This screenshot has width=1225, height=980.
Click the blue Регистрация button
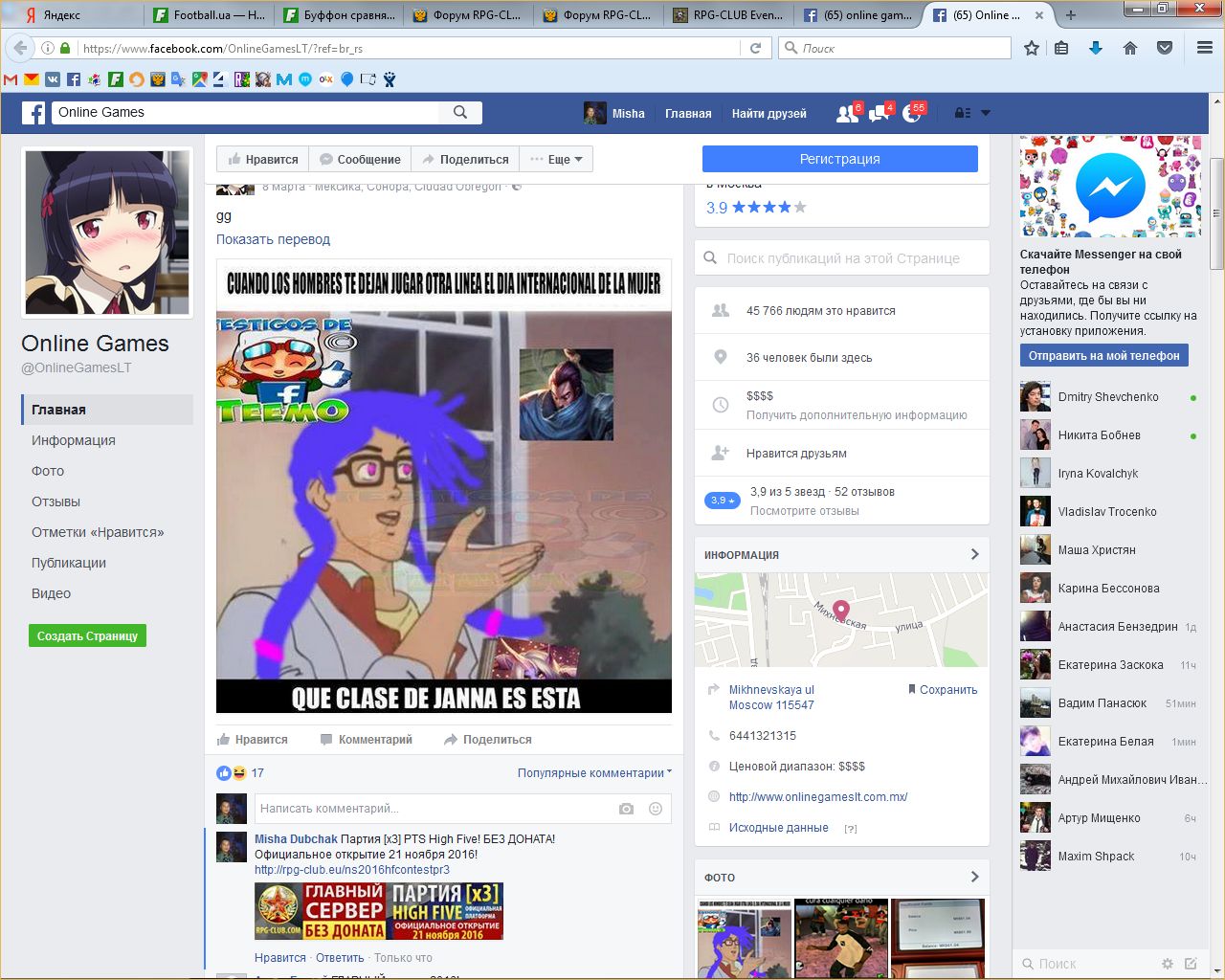(x=840, y=159)
